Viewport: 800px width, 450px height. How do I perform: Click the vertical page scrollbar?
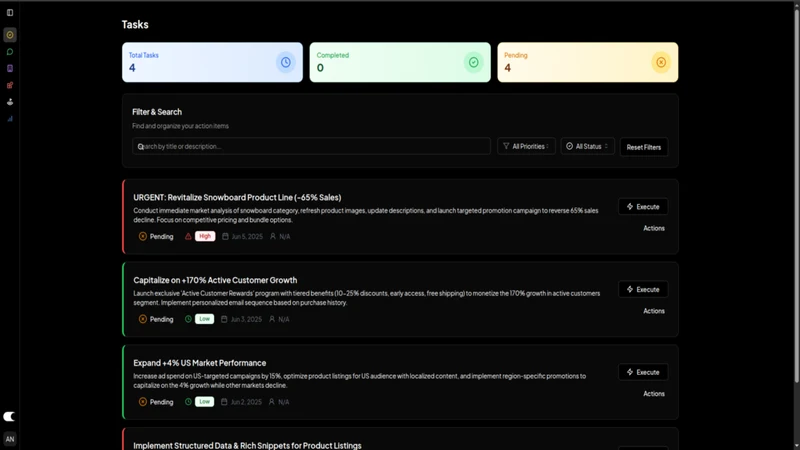[796, 196]
